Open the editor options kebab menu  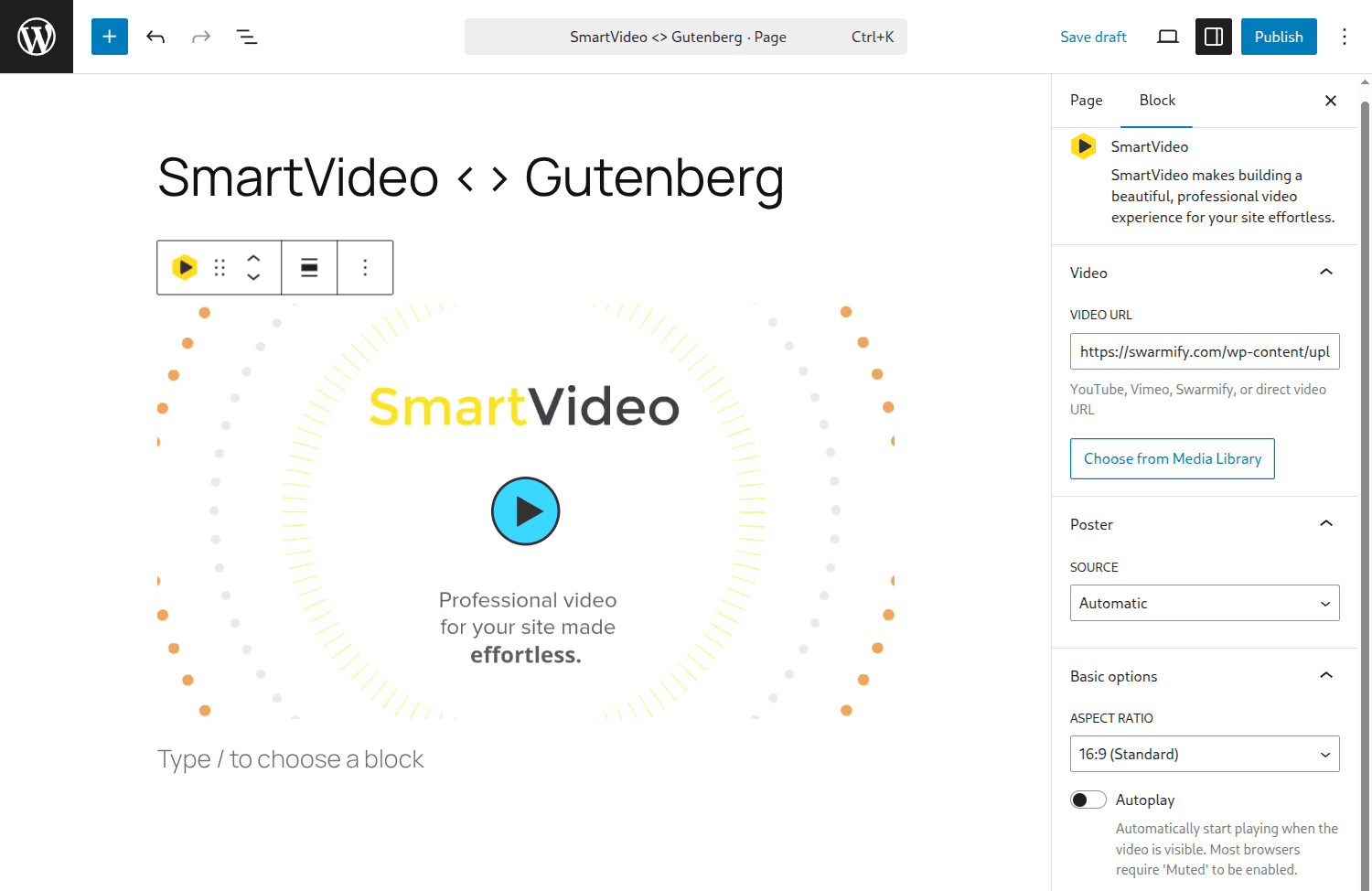tap(1345, 37)
